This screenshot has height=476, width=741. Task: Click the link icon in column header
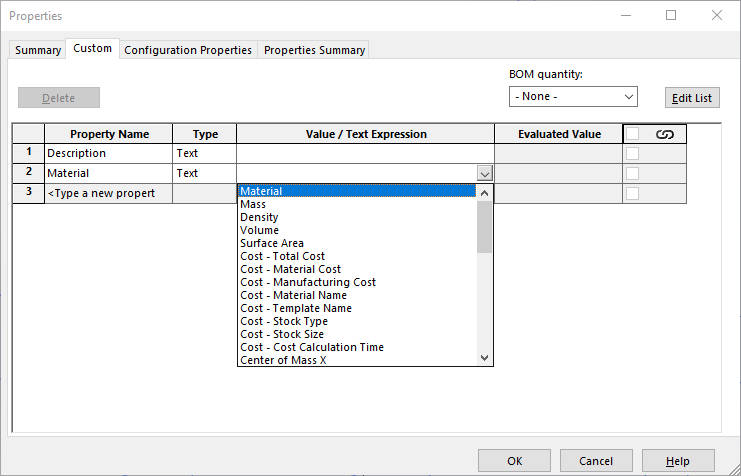tap(664, 134)
